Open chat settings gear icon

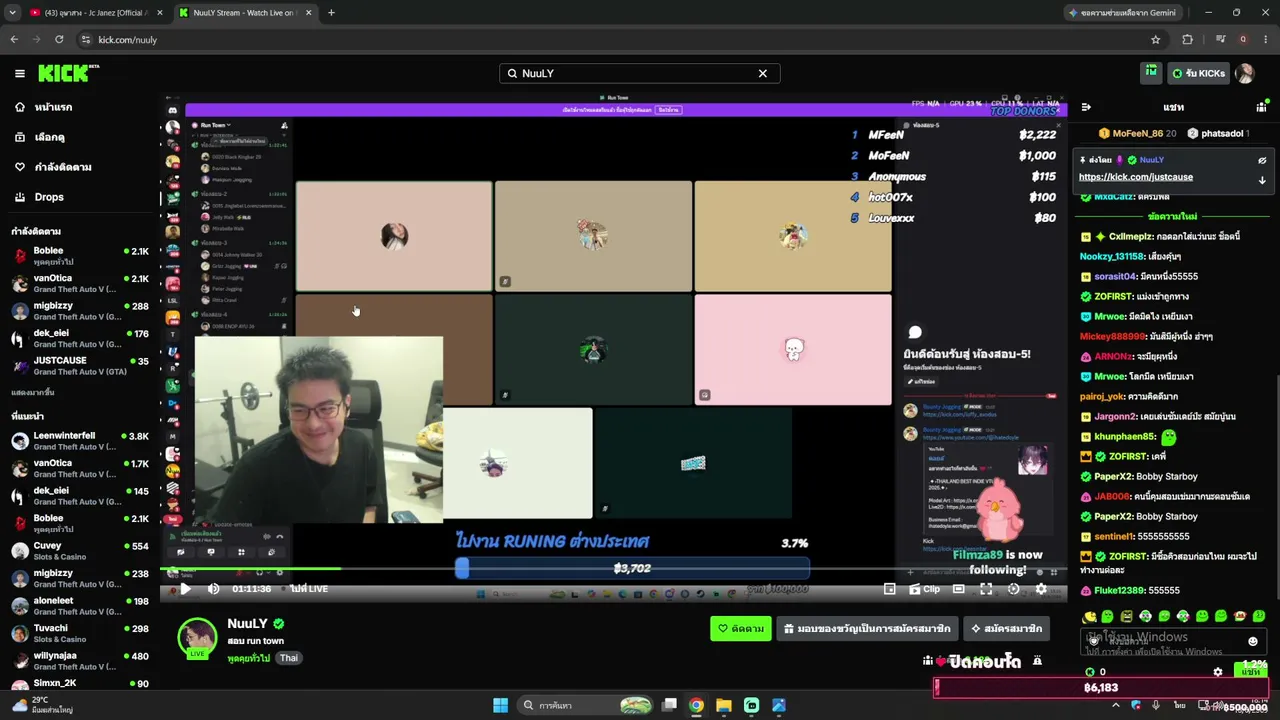click(x=1217, y=672)
